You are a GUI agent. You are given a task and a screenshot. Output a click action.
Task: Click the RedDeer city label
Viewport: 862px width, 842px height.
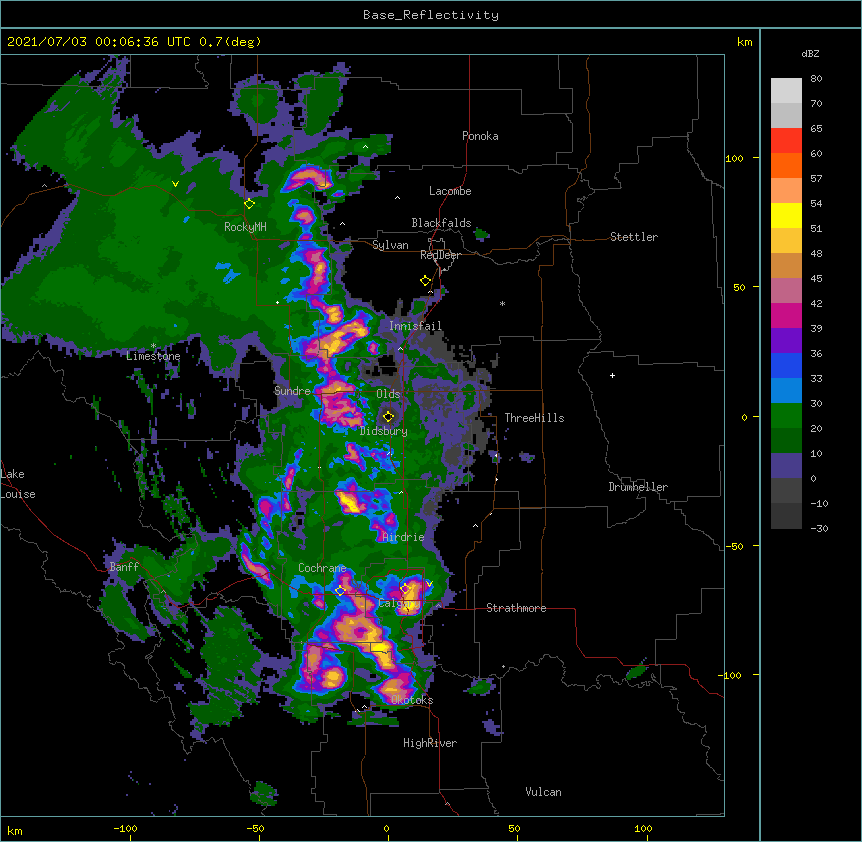pyautogui.click(x=440, y=255)
